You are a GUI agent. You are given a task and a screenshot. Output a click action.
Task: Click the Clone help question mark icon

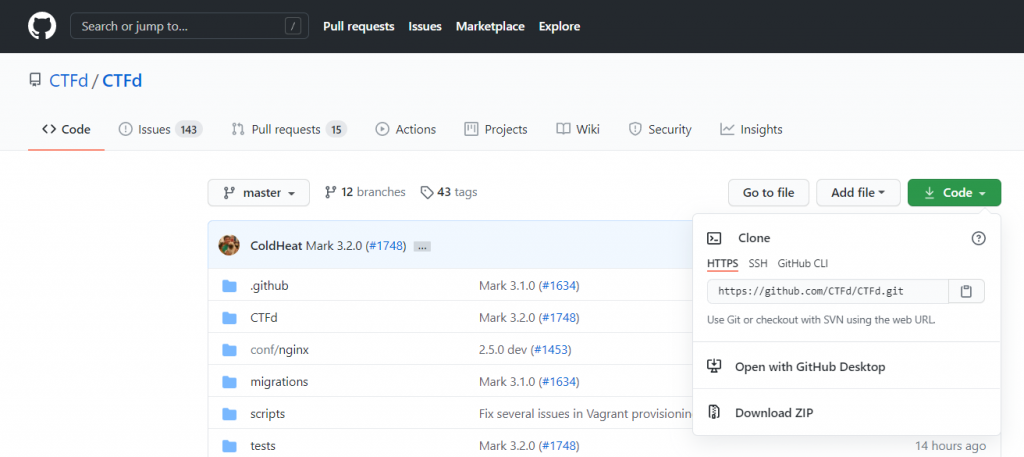point(978,238)
